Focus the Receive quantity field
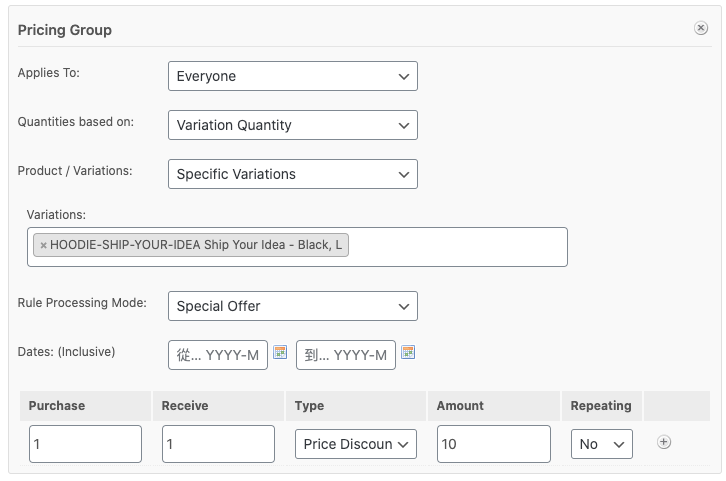726x481 pixels. (218, 444)
